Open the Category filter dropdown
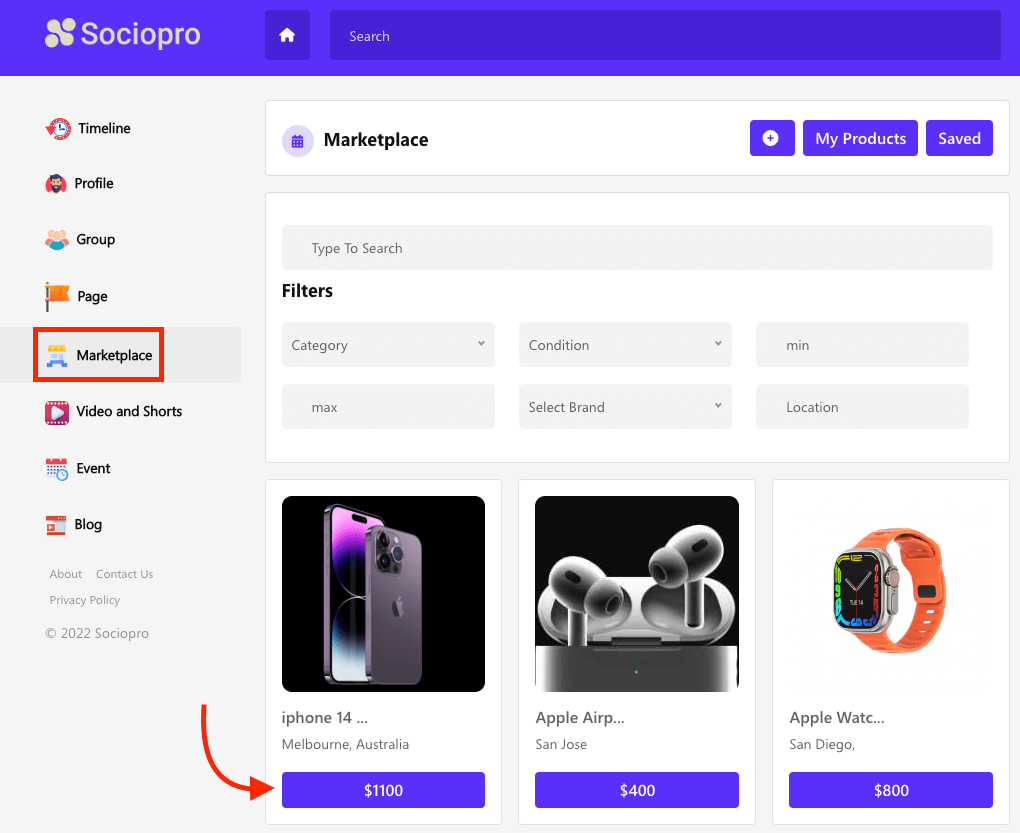This screenshot has width=1020, height=833. 388,344
